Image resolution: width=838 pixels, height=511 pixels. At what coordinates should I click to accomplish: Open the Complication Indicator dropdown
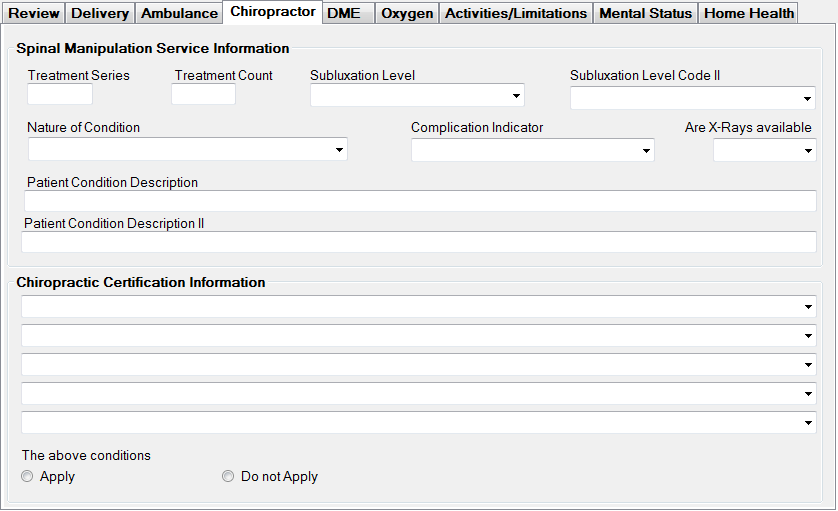(532, 150)
